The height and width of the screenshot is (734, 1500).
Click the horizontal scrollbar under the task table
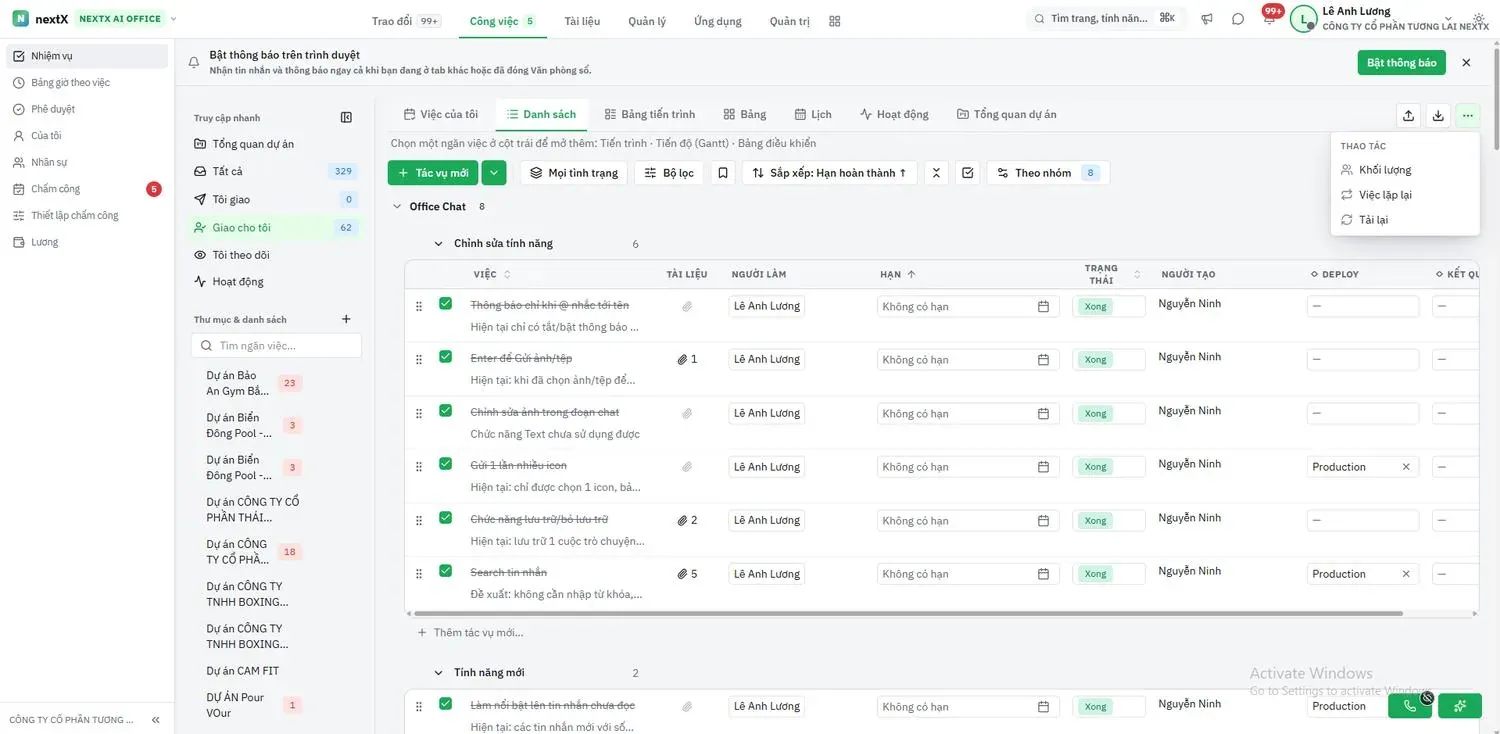click(908, 614)
